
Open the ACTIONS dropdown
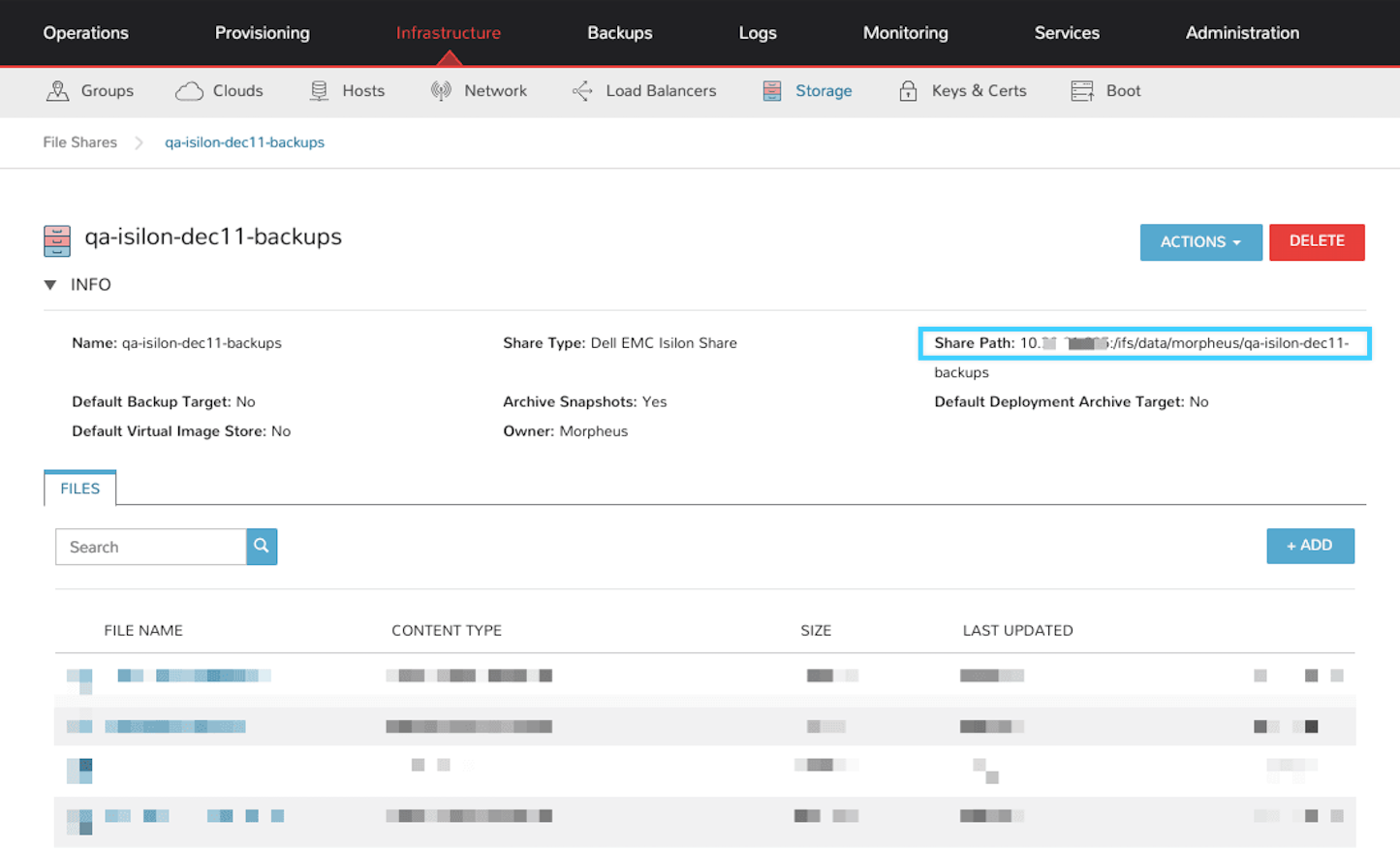click(1200, 242)
